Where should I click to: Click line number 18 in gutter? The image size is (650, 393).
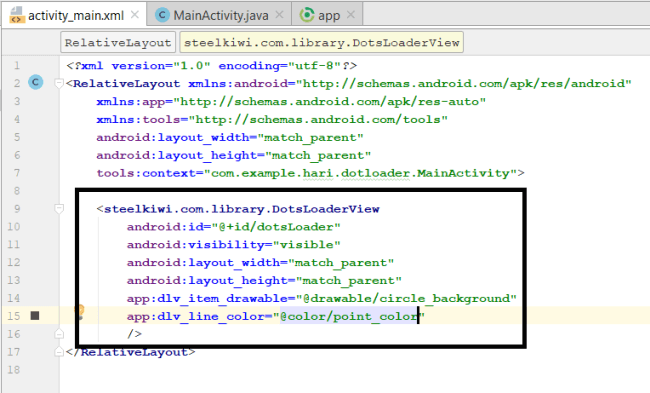(x=14, y=369)
